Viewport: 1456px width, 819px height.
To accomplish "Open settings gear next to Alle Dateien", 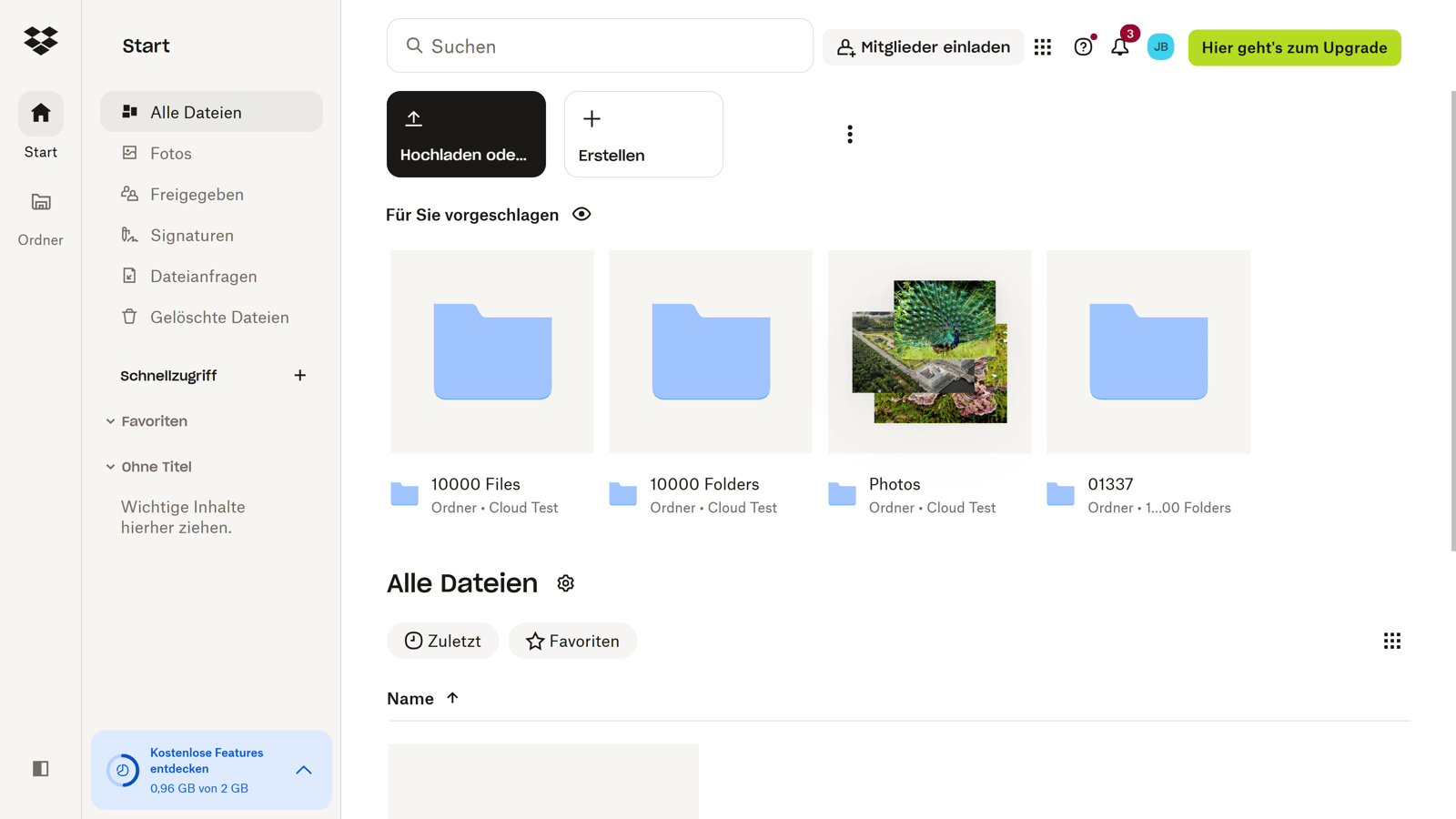I will 565,583.
